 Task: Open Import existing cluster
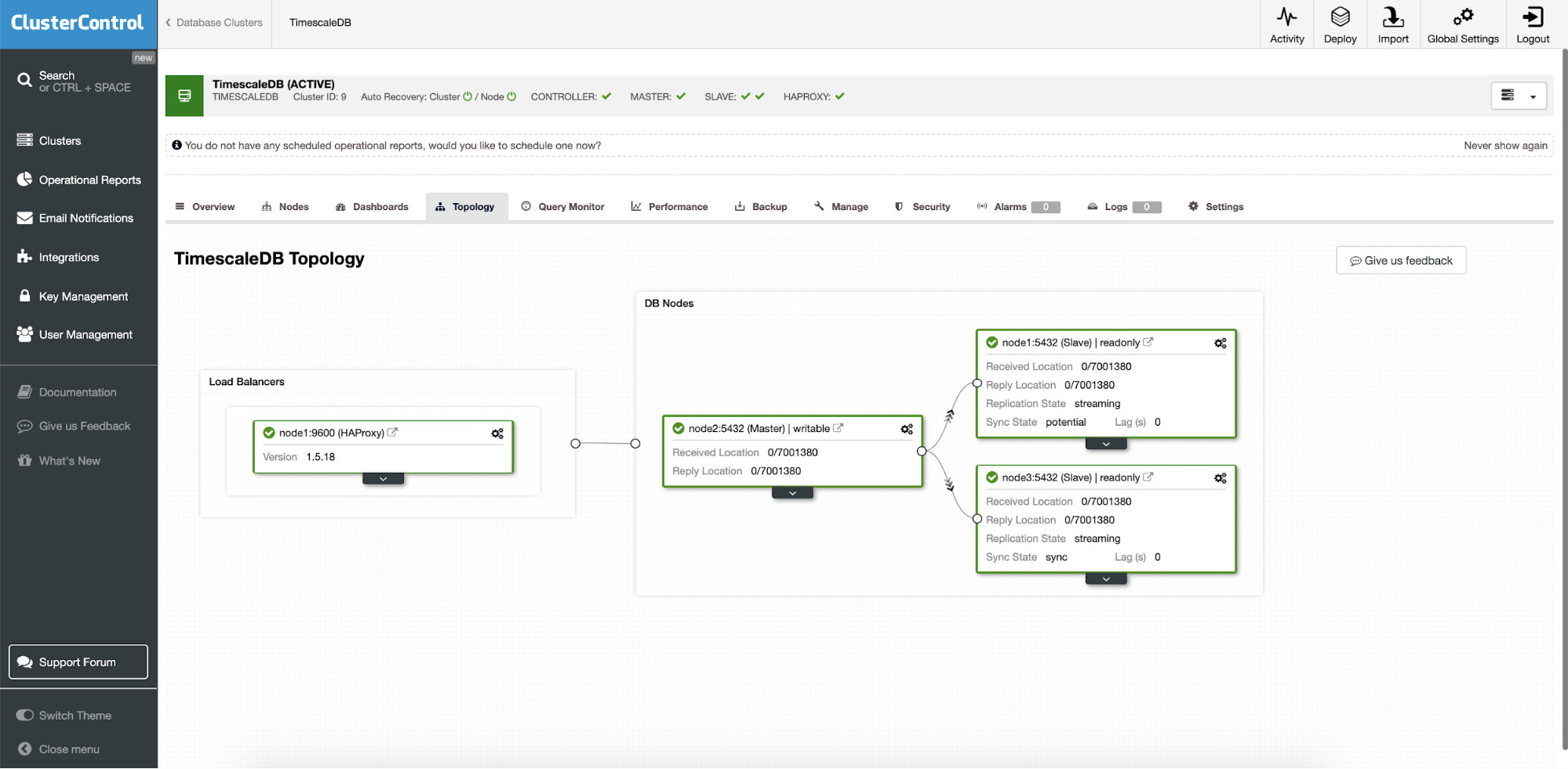coord(1393,24)
